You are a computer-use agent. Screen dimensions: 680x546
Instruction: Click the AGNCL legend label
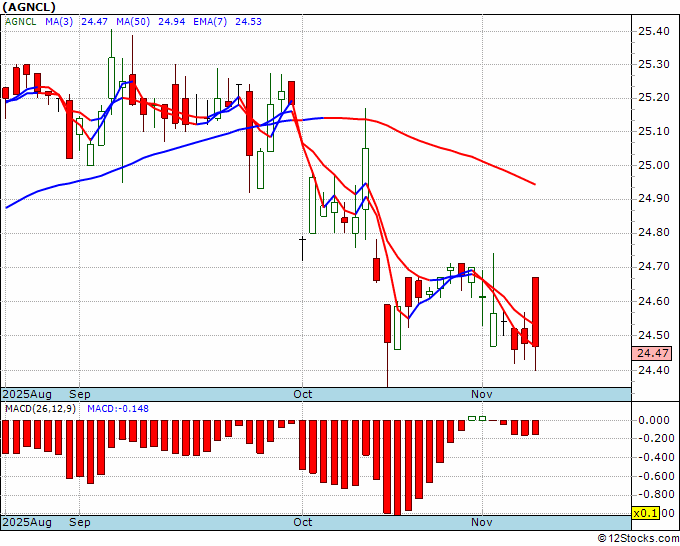tap(21, 21)
